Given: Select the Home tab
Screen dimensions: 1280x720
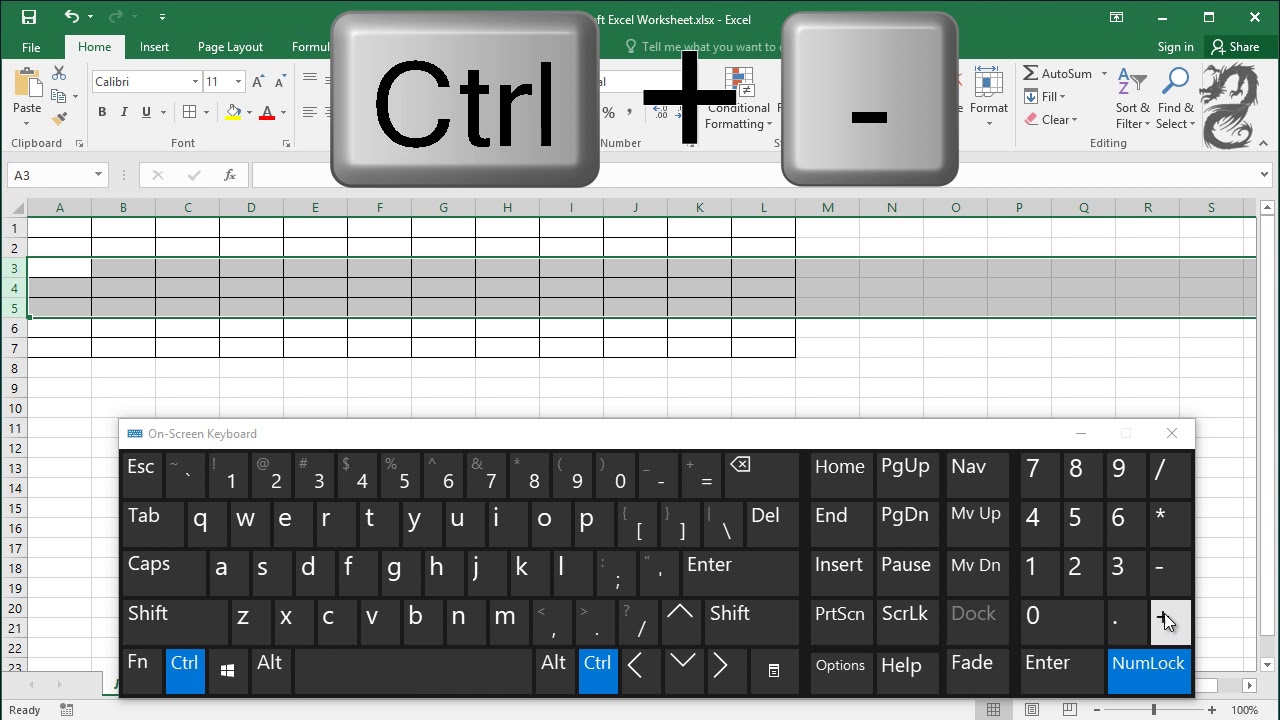Looking at the screenshot, I should 95,47.
